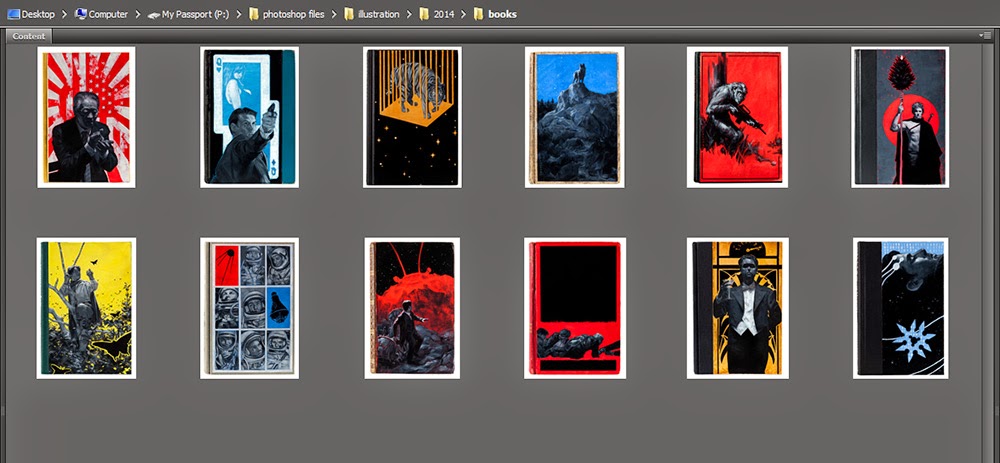Expand the chevron after Computer
The image size is (1000, 463).
pyautogui.click(x=137, y=14)
